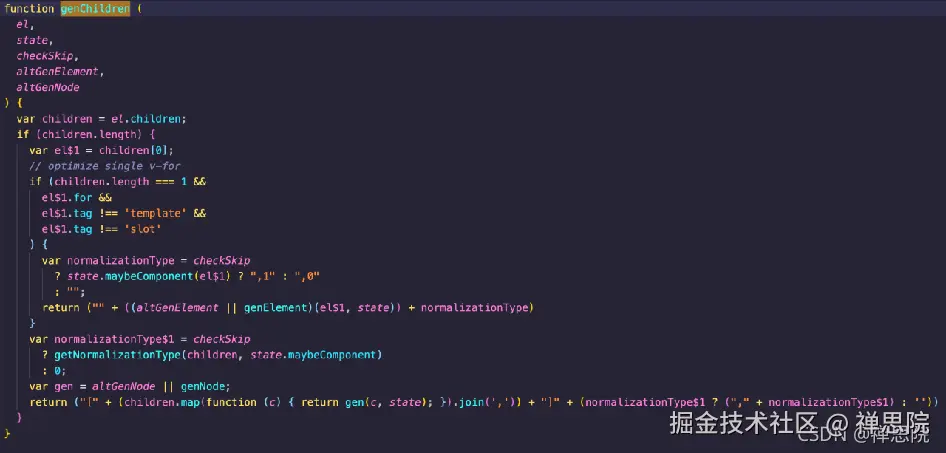The width and height of the screenshot is (946, 453).
Task: Click the 'altGenElement,' parameter in the signature
Action: [60, 72]
